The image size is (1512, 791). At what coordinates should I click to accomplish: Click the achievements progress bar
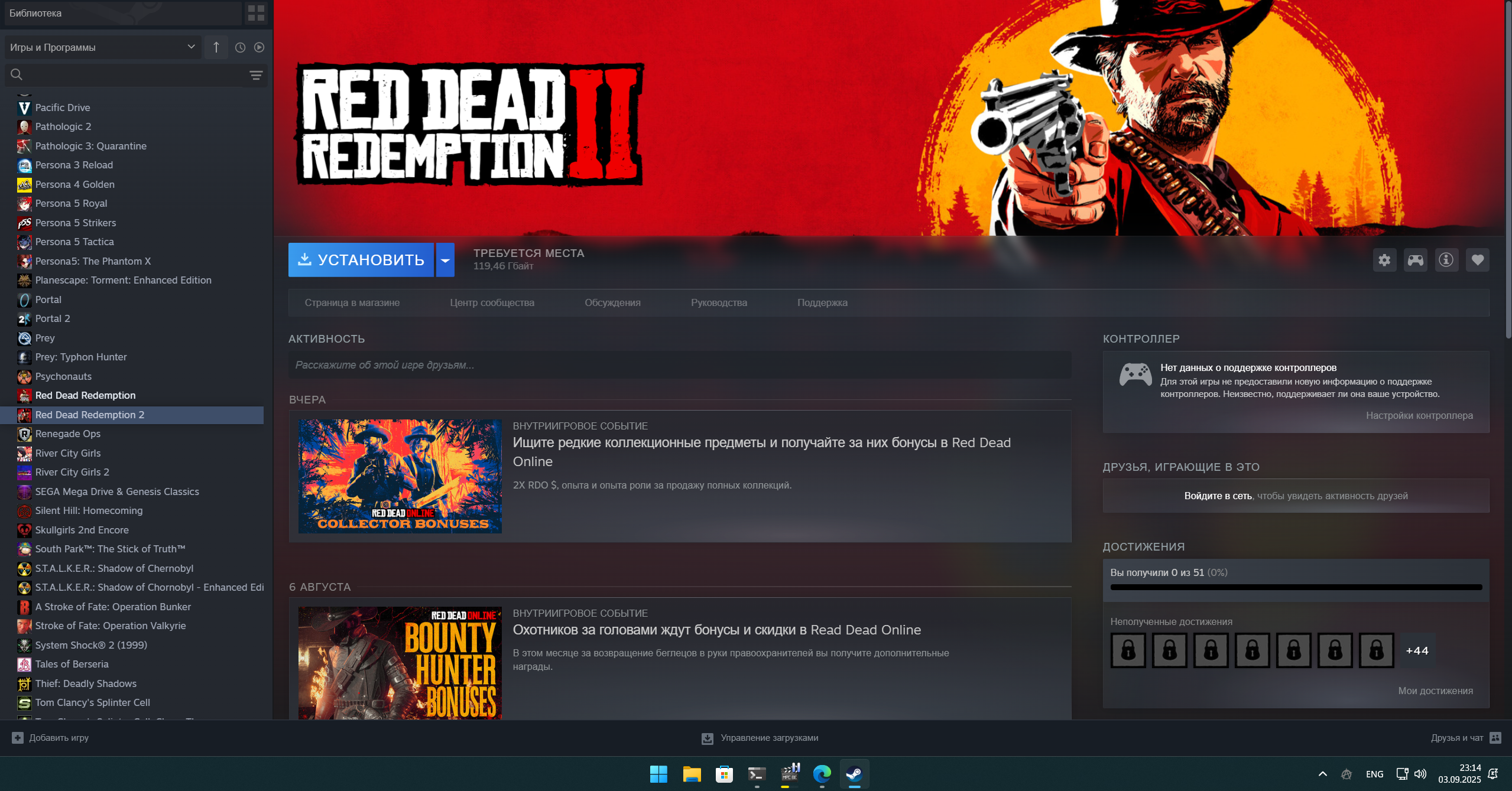click(x=1296, y=587)
